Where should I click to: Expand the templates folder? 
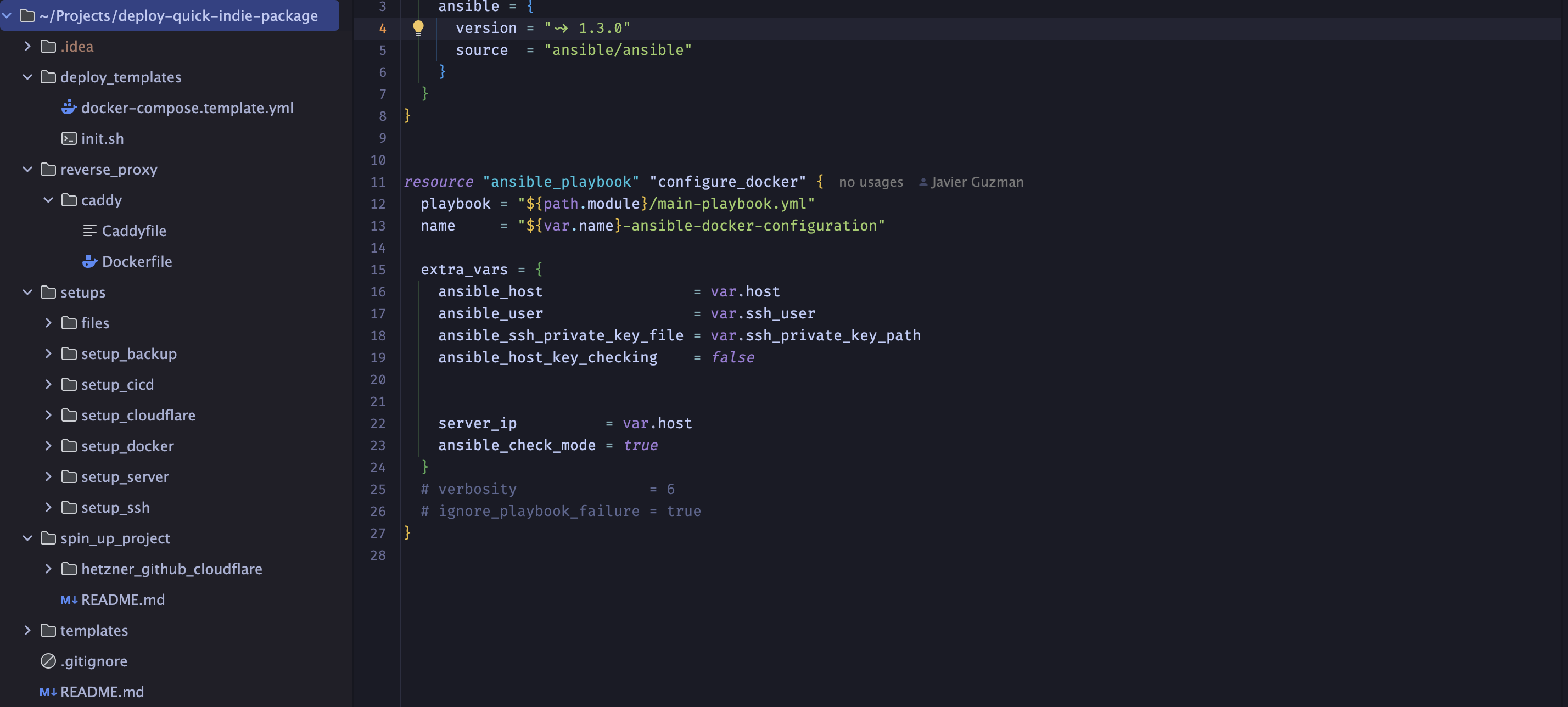click(27, 630)
